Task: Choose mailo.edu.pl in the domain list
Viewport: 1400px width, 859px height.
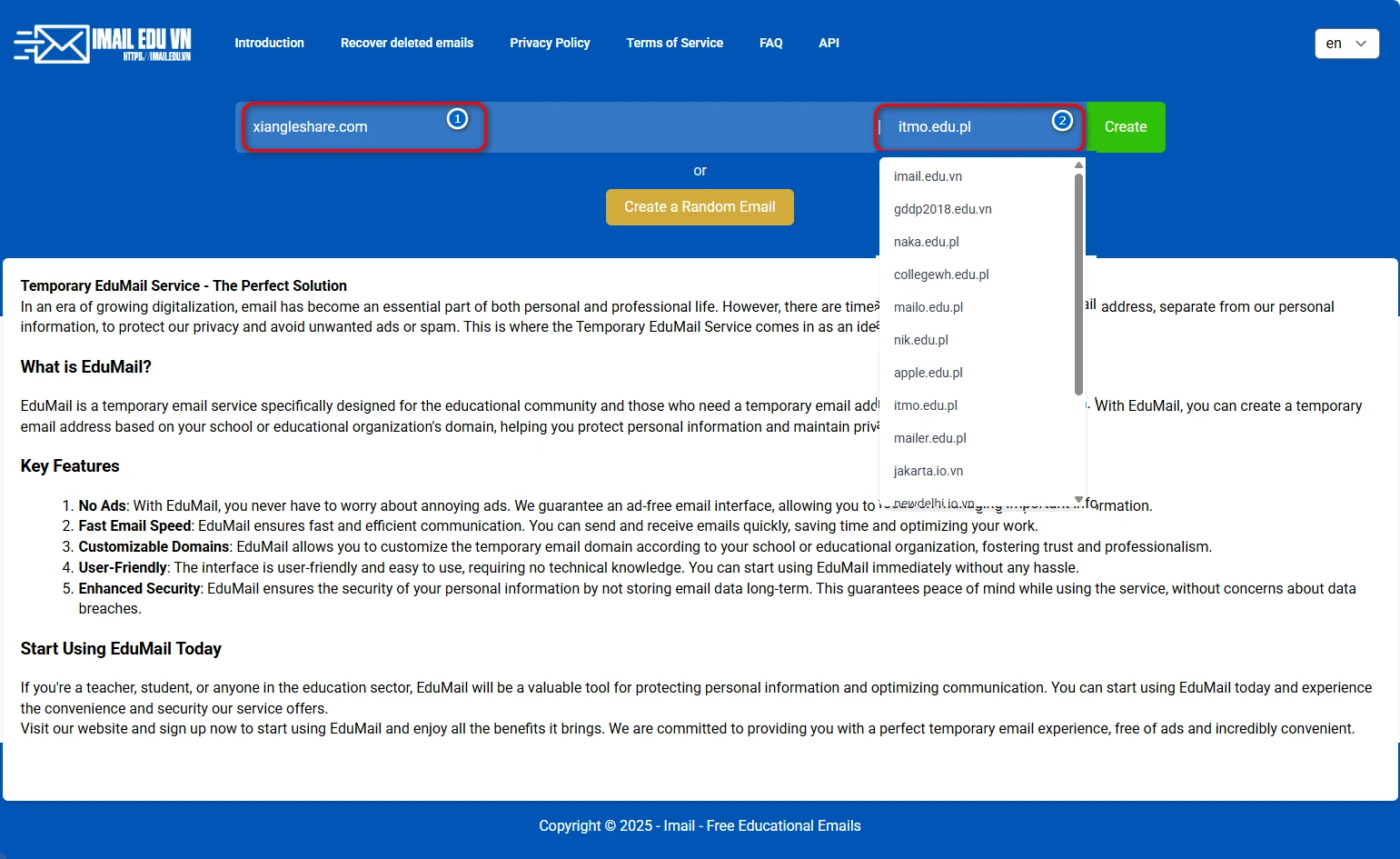Action: [928, 307]
